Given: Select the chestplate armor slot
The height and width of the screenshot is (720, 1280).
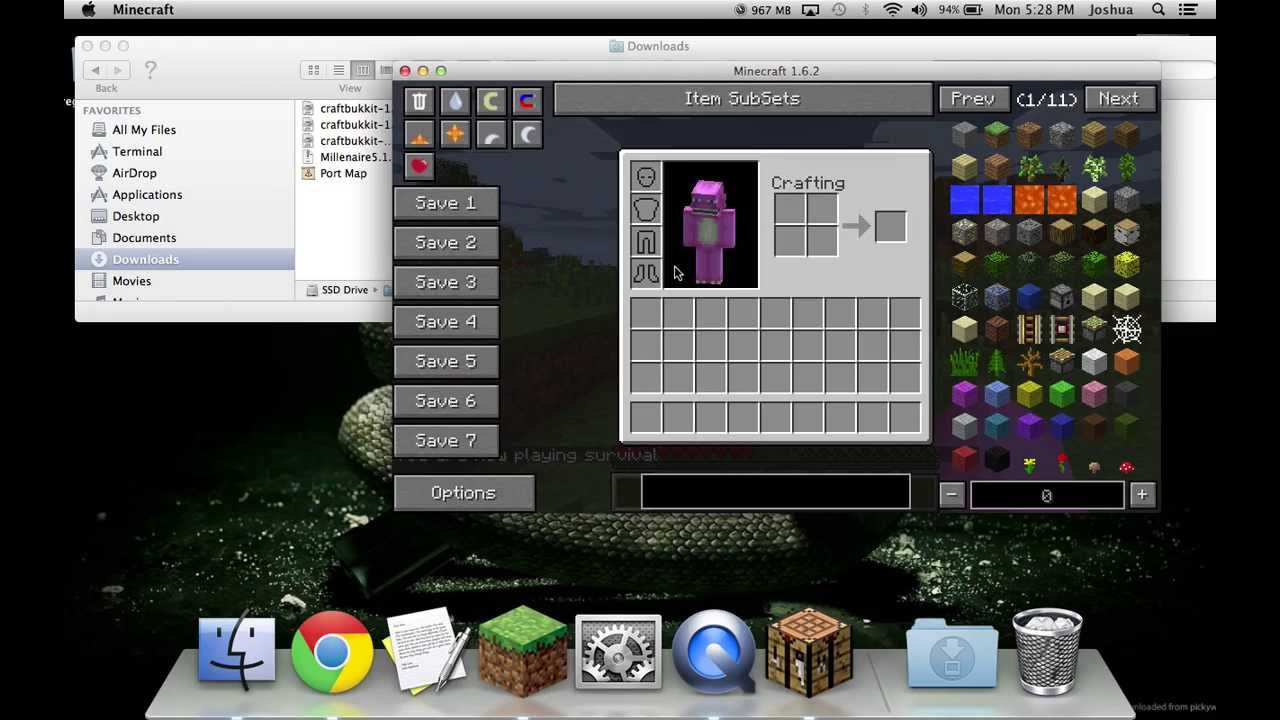Looking at the screenshot, I should tap(646, 210).
